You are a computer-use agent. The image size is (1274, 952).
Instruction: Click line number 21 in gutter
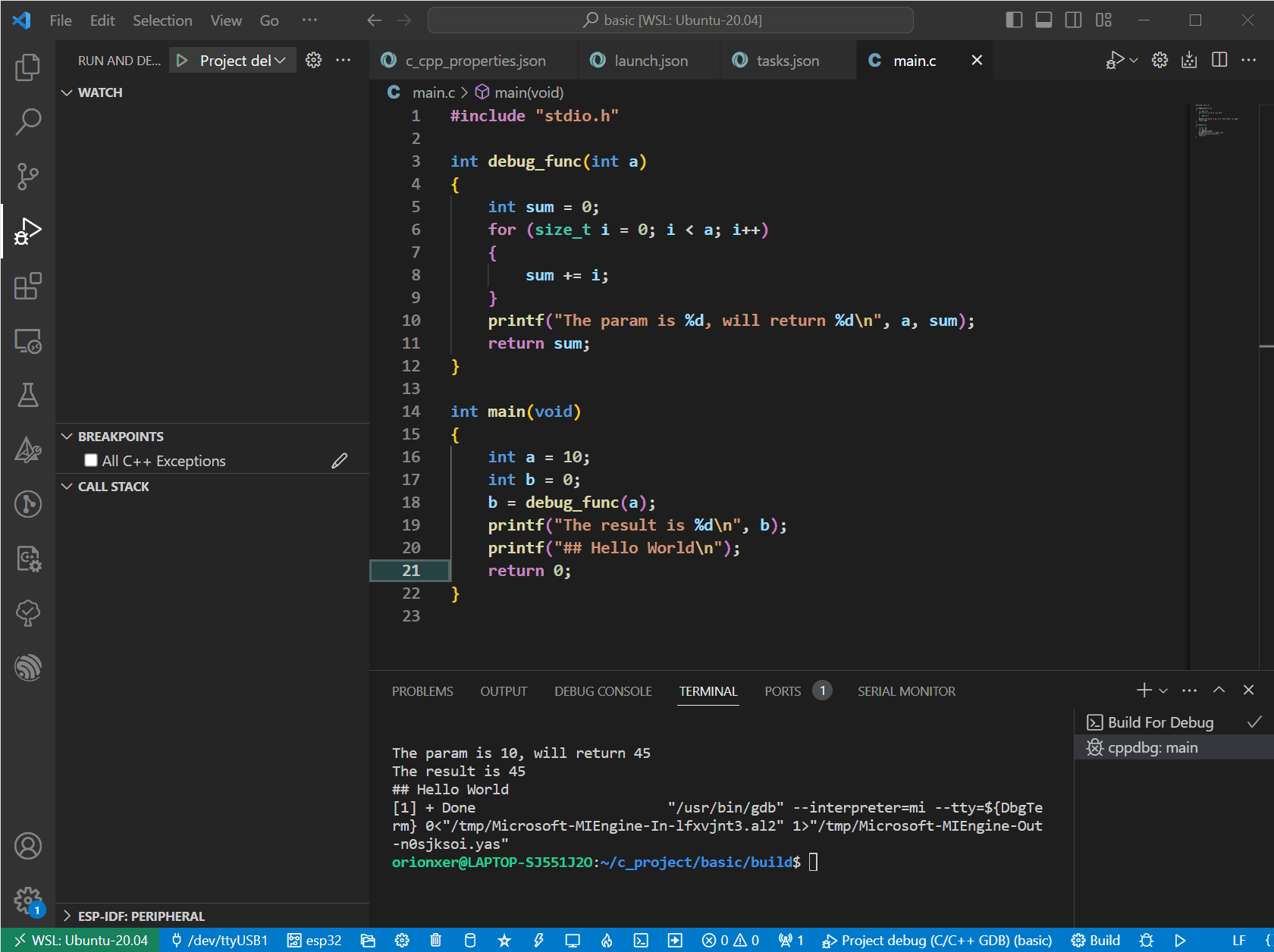(x=411, y=571)
